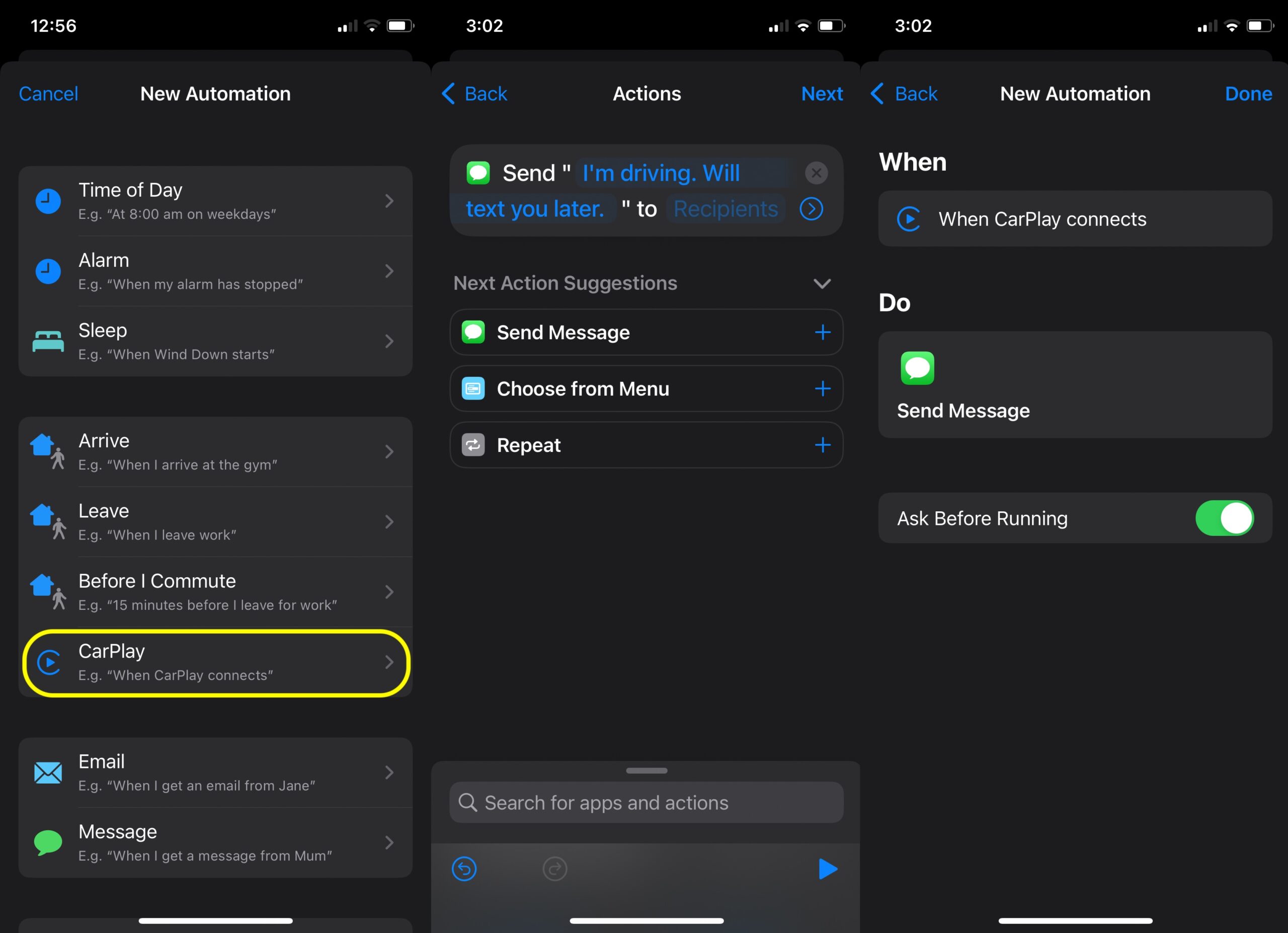Open Message row chevron
Viewport: 1288px width, 933px height.
389,843
